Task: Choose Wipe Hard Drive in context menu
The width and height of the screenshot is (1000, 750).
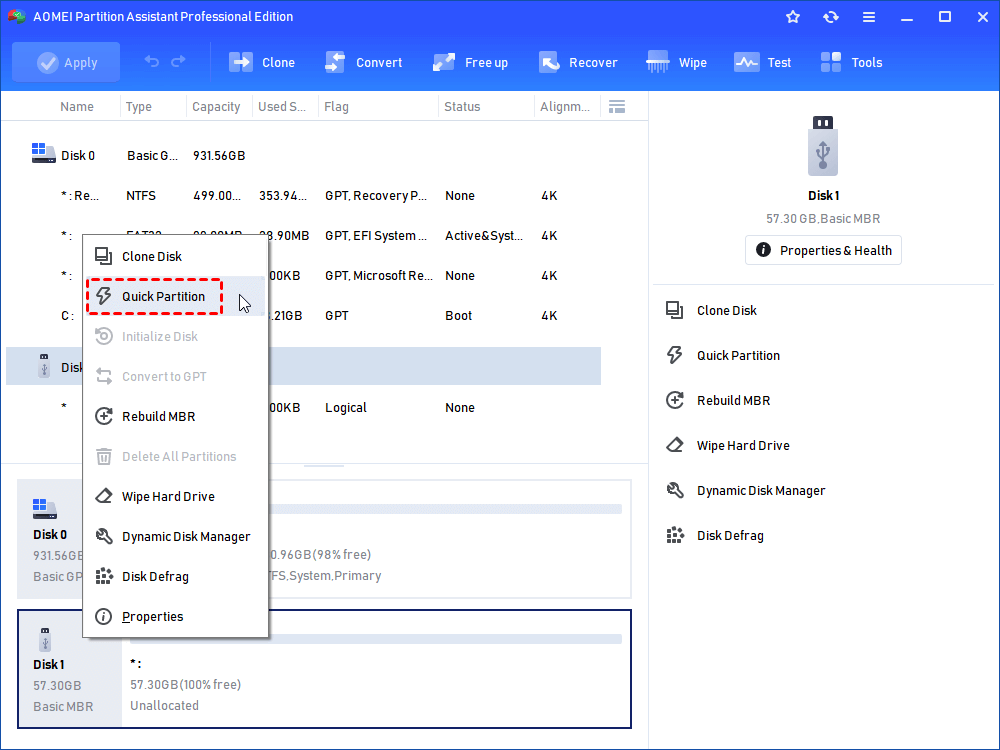Action: pyautogui.click(x=175, y=496)
